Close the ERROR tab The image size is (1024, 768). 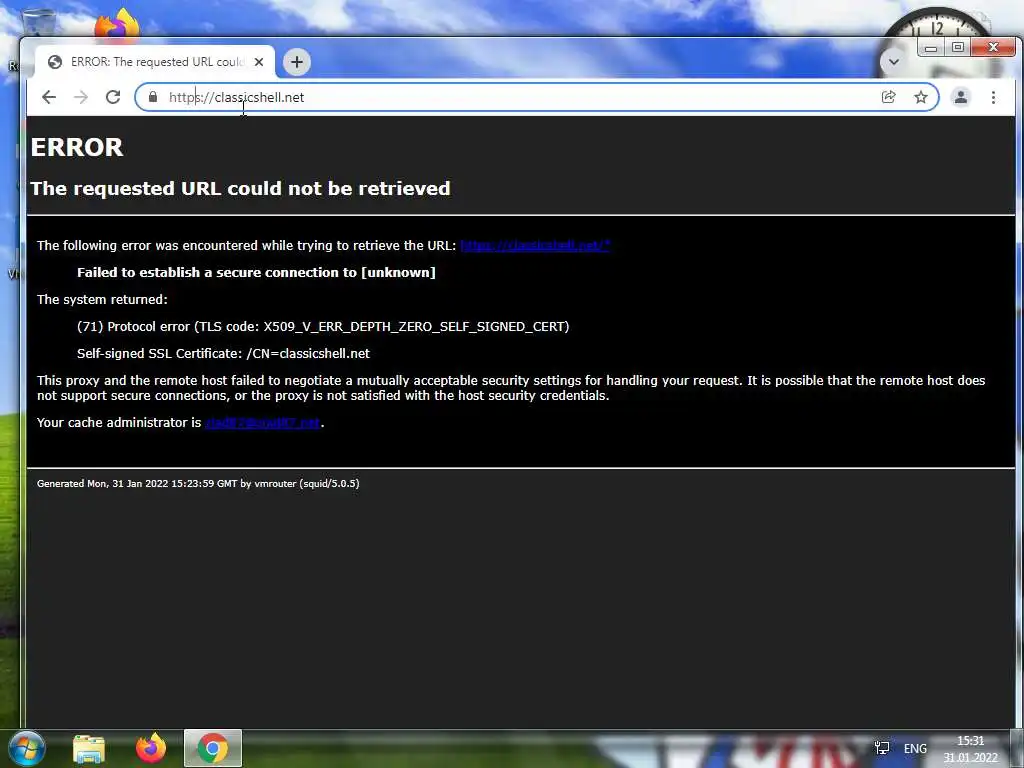(259, 62)
